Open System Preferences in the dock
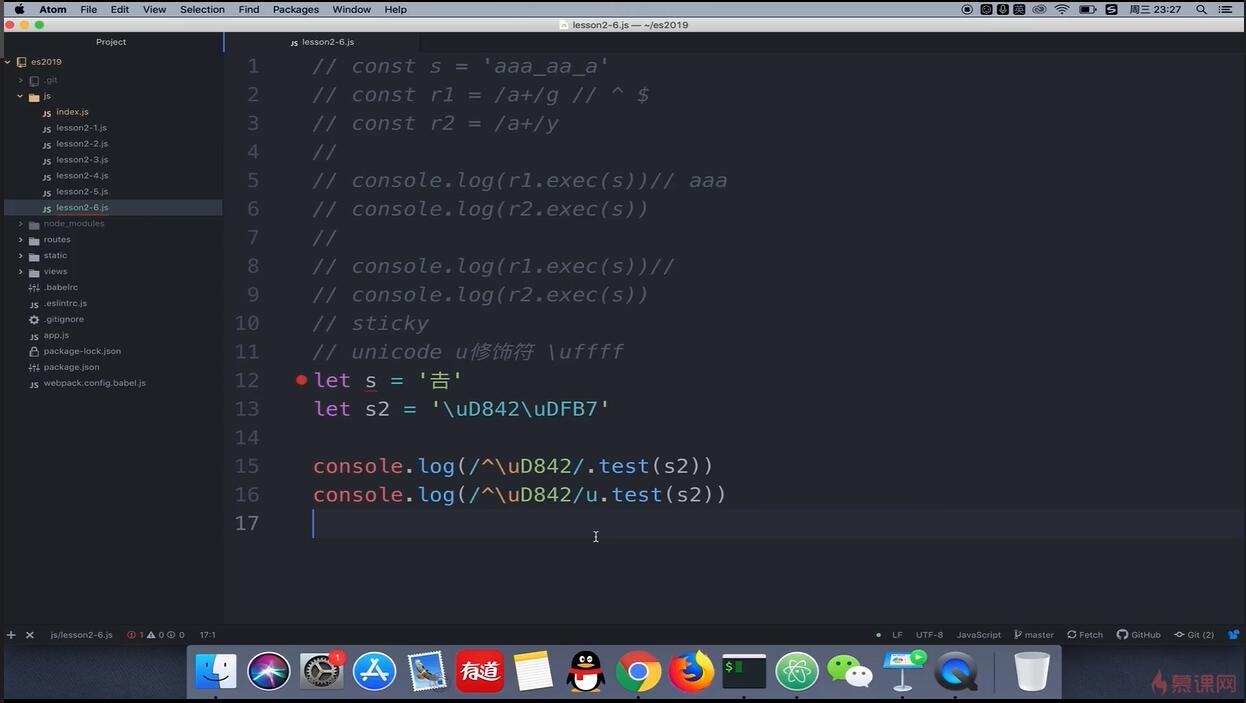The image size is (1246, 703). (x=322, y=671)
